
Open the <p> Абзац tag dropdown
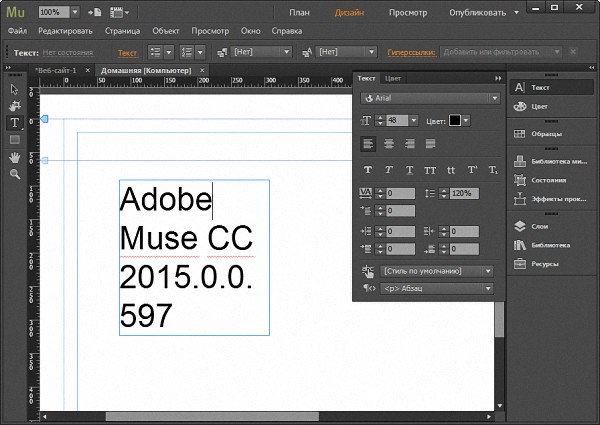pyautogui.click(x=488, y=288)
